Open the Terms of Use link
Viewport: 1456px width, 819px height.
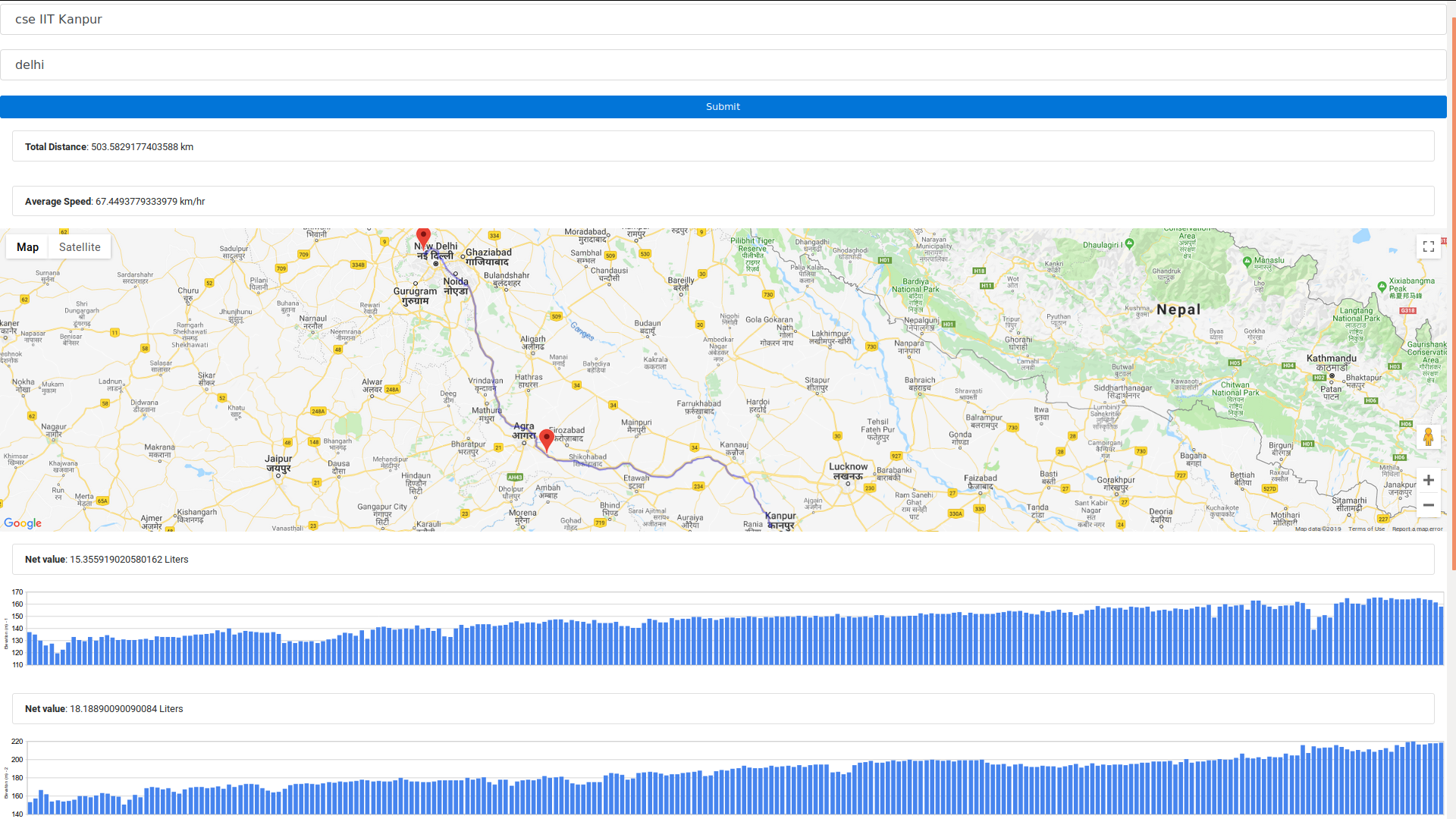tap(1366, 529)
